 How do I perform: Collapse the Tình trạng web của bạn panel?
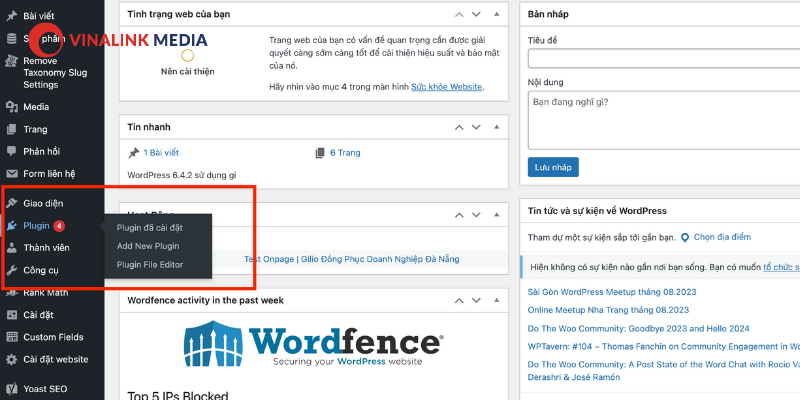coord(496,14)
